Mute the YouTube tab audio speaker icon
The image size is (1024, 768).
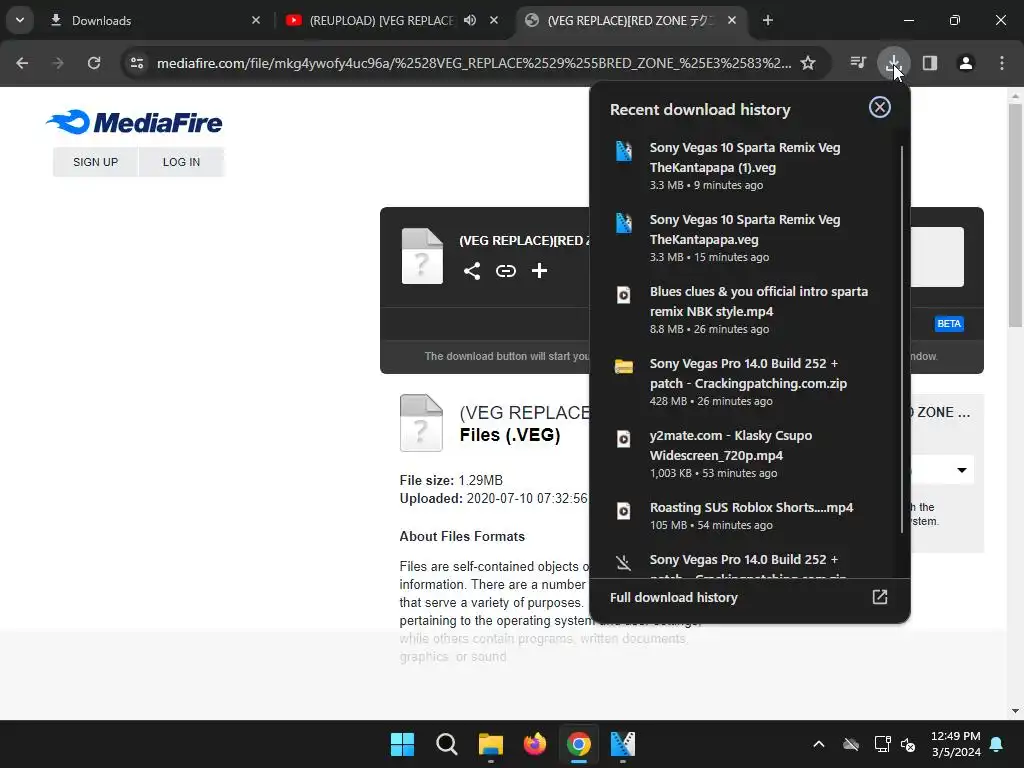470,20
